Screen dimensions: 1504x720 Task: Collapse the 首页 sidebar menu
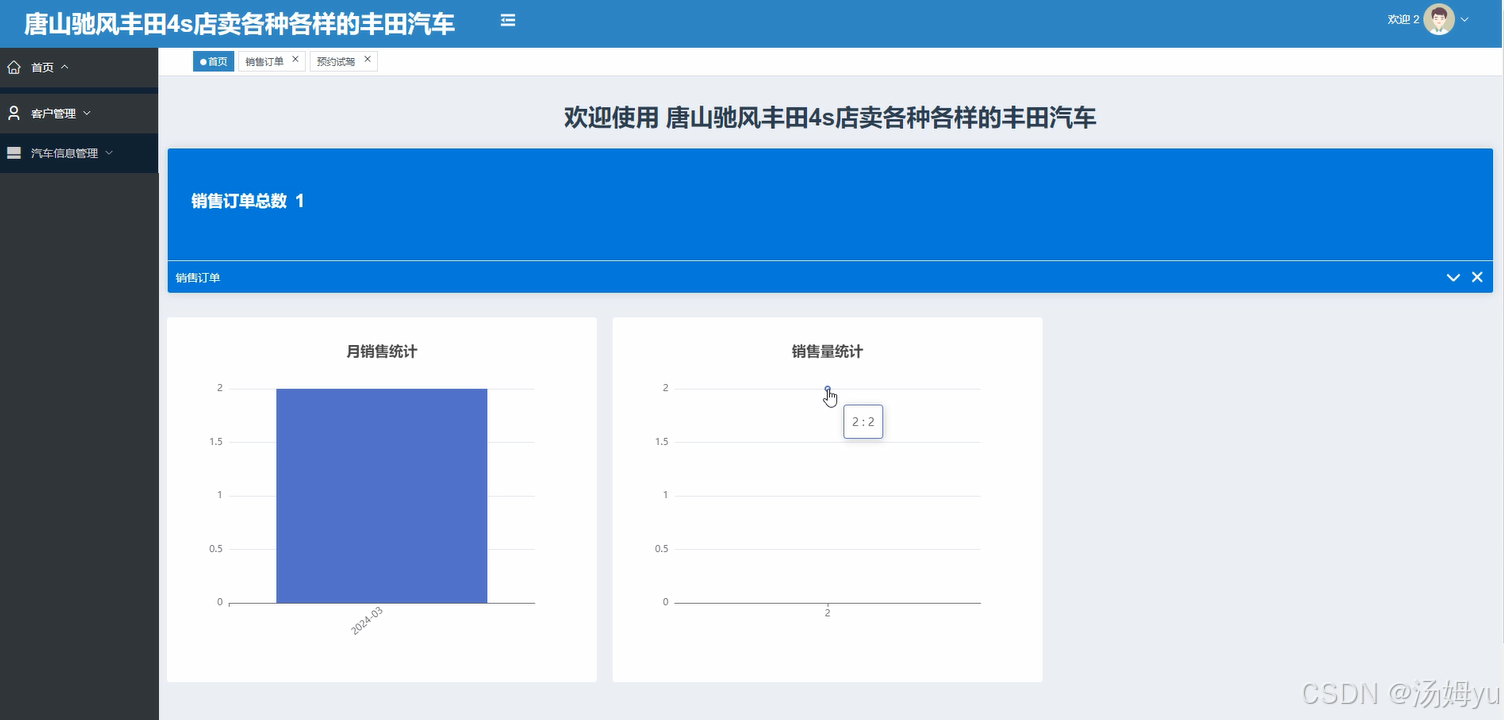(65, 67)
